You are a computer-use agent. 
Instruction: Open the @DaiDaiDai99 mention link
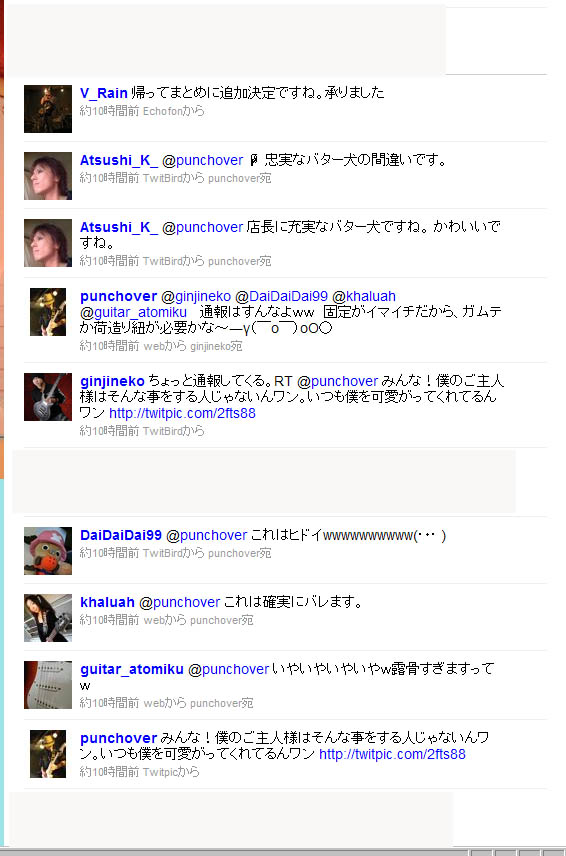click(x=282, y=296)
